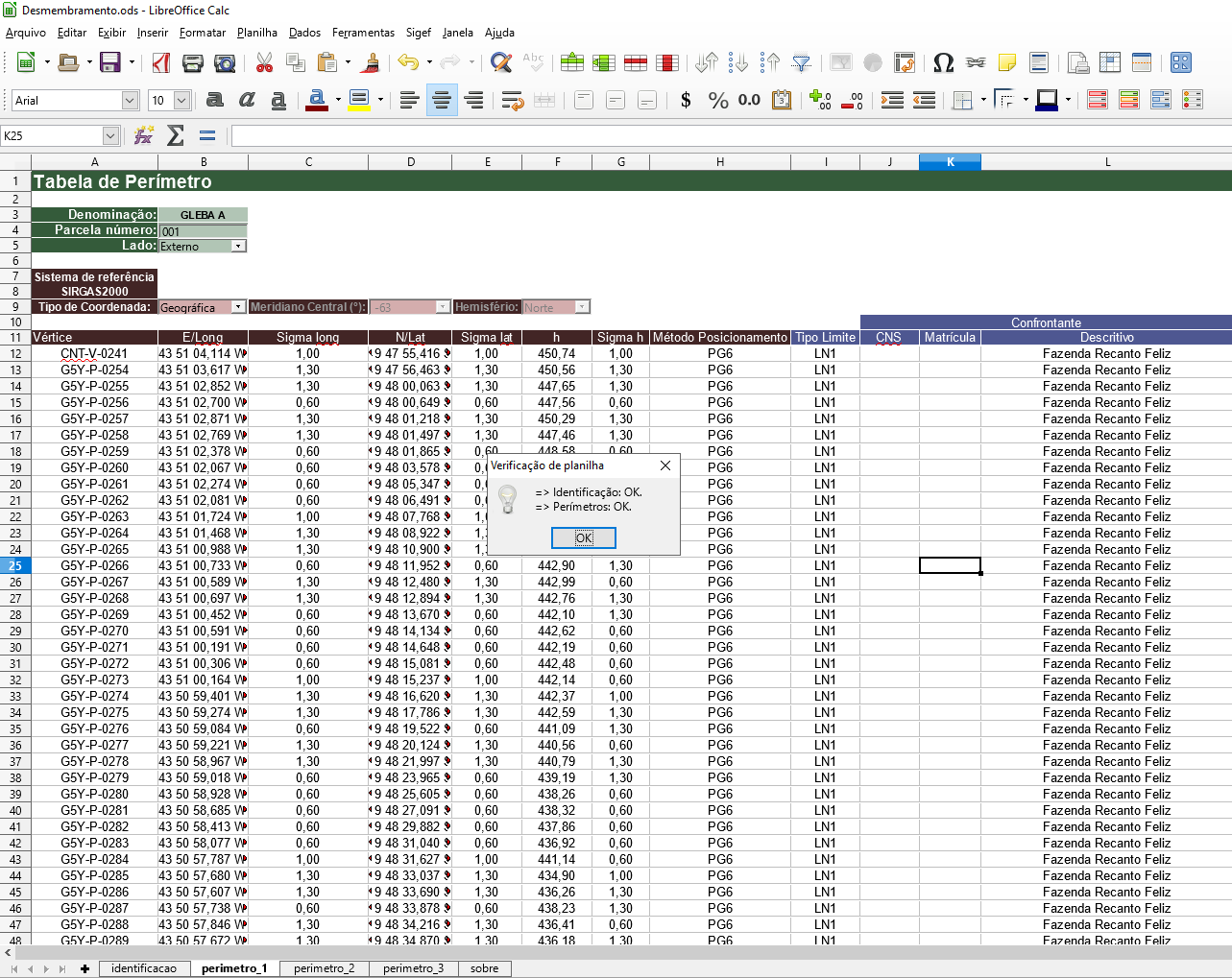The height and width of the screenshot is (978, 1232).
Task: Toggle bold formatting
Action: point(215,100)
